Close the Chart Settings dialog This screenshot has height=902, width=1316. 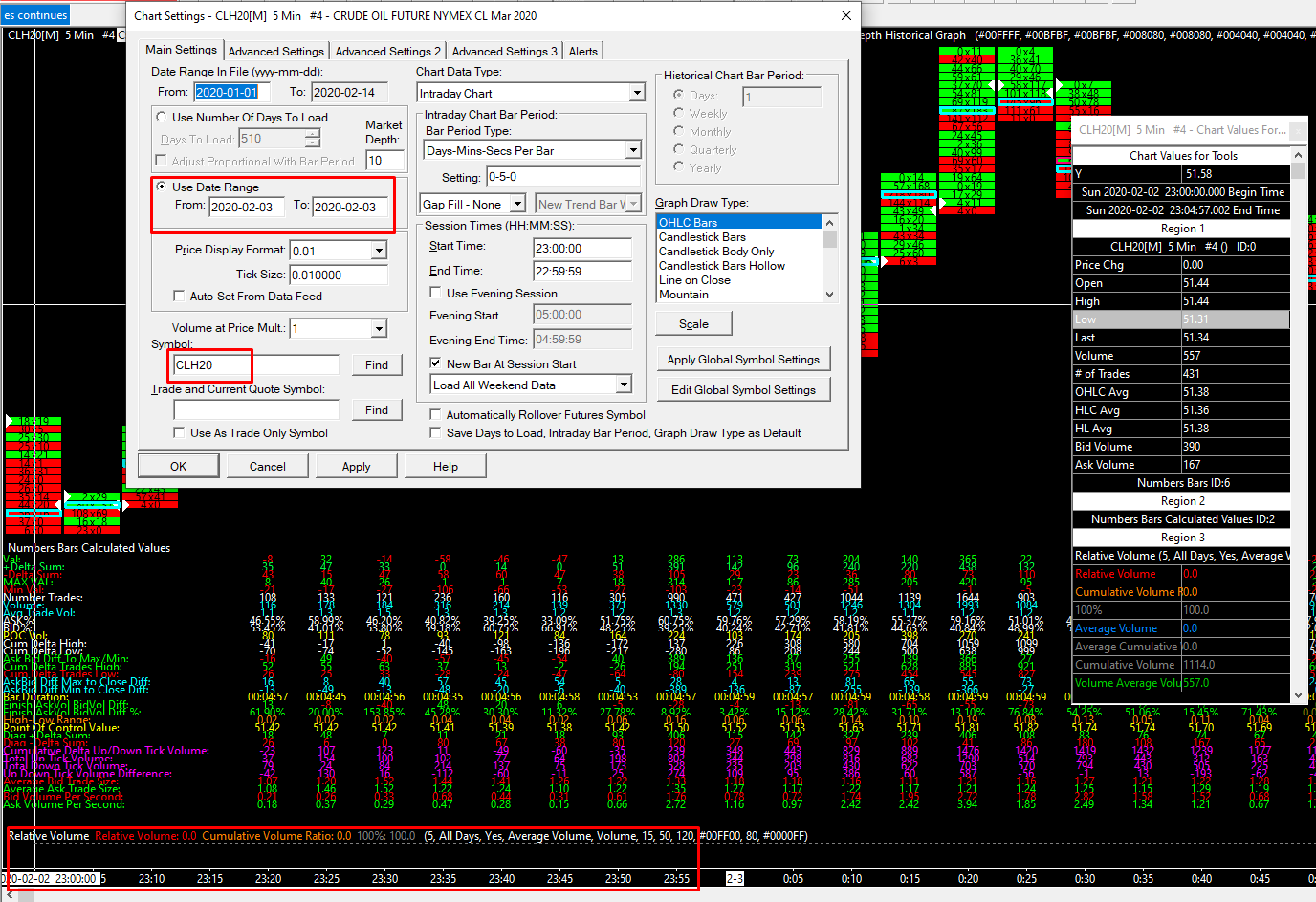(845, 15)
